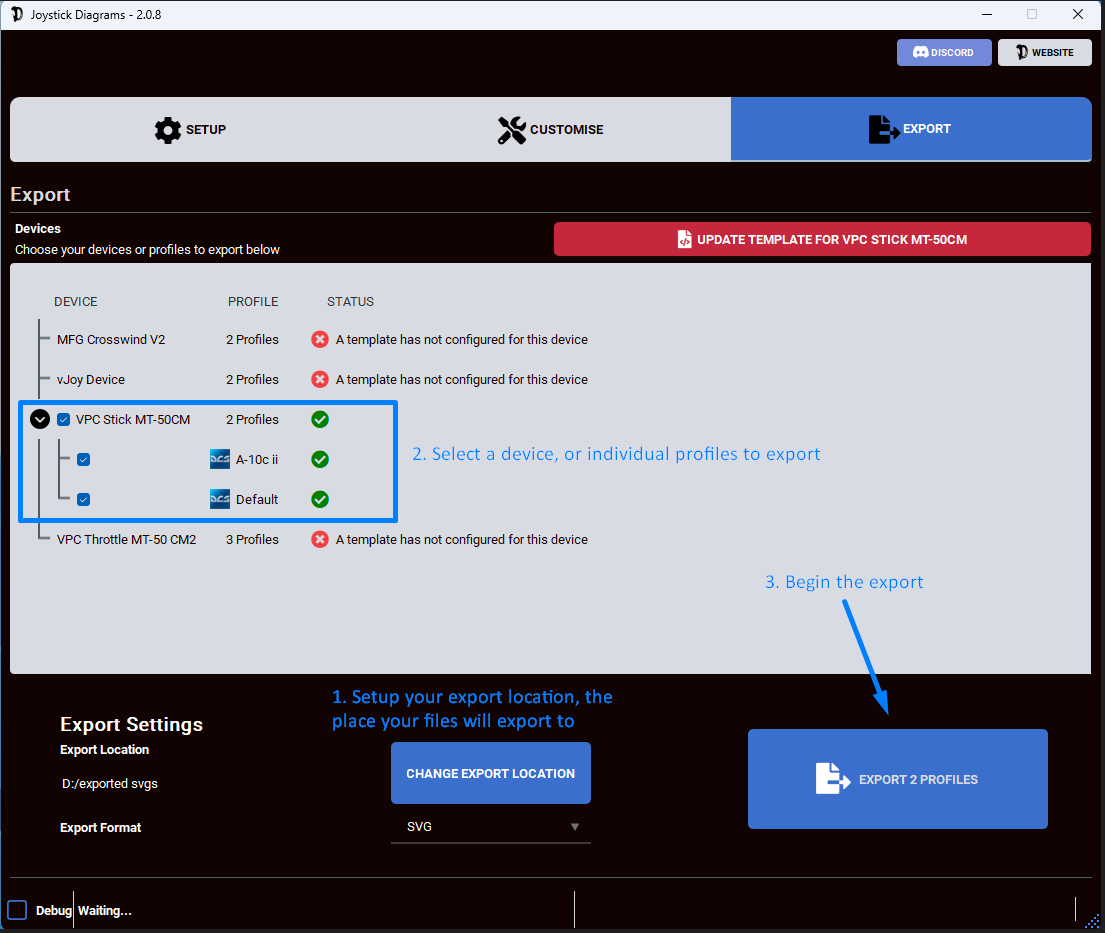Click the DCS icon beside Default
Viewport: 1105px width, 933px height.
point(220,500)
